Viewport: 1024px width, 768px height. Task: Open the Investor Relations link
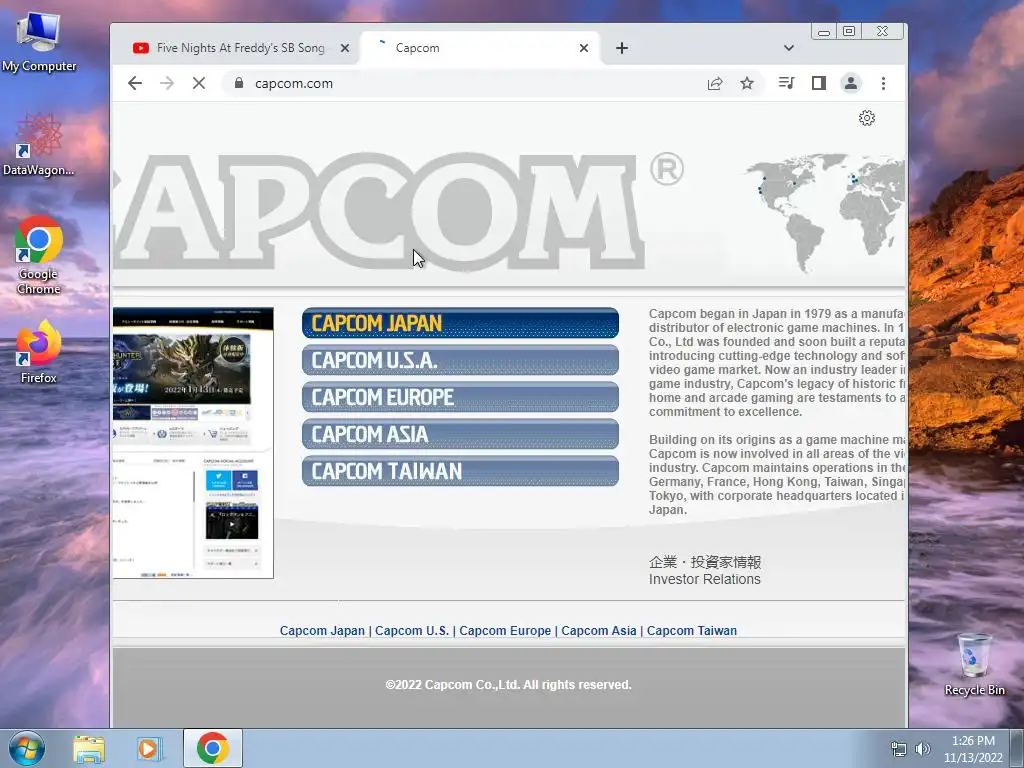click(705, 579)
